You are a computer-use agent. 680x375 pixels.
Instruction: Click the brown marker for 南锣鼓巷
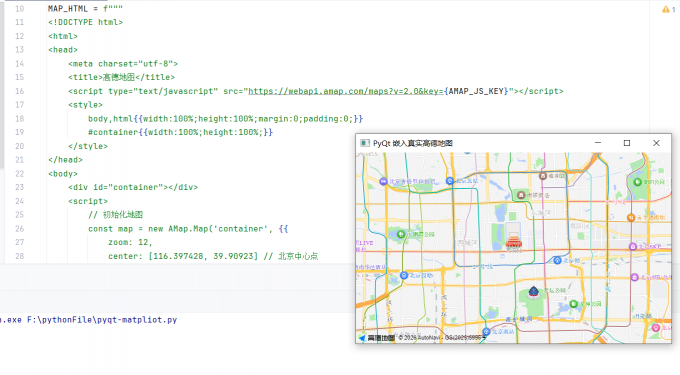click(521, 195)
